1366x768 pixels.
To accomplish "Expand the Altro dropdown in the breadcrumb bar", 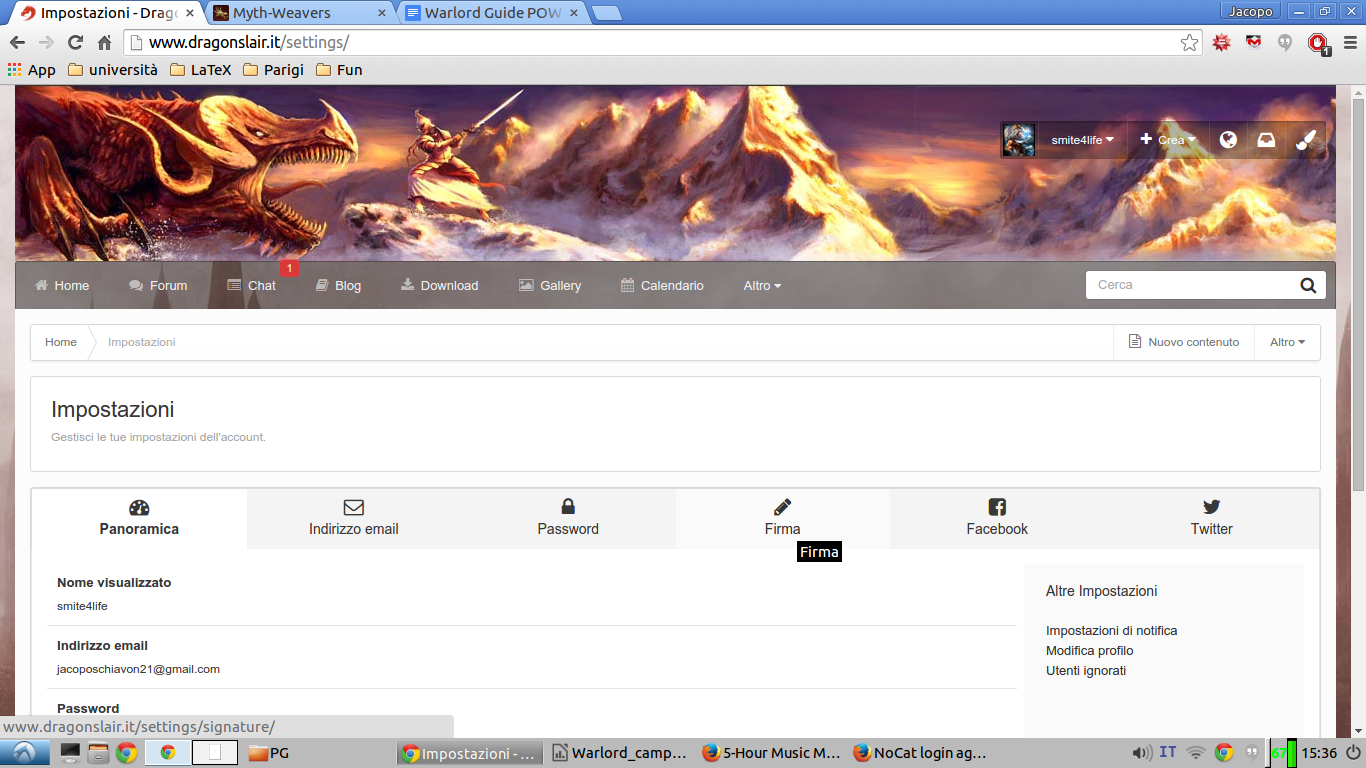I will (1287, 342).
